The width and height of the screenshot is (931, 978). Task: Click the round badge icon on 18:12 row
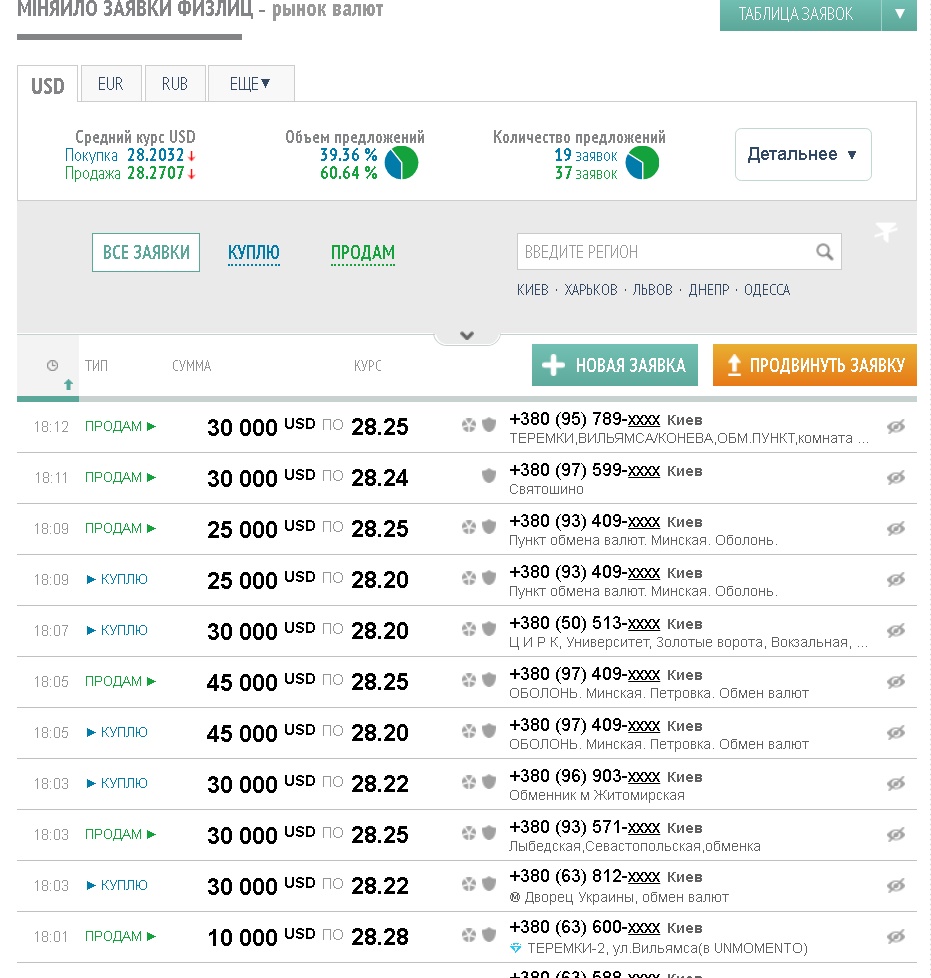468,425
